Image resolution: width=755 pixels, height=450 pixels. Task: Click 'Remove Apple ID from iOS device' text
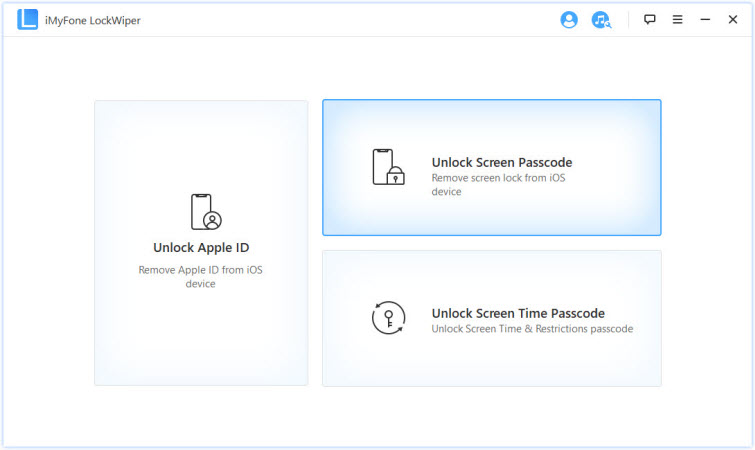[201, 277]
